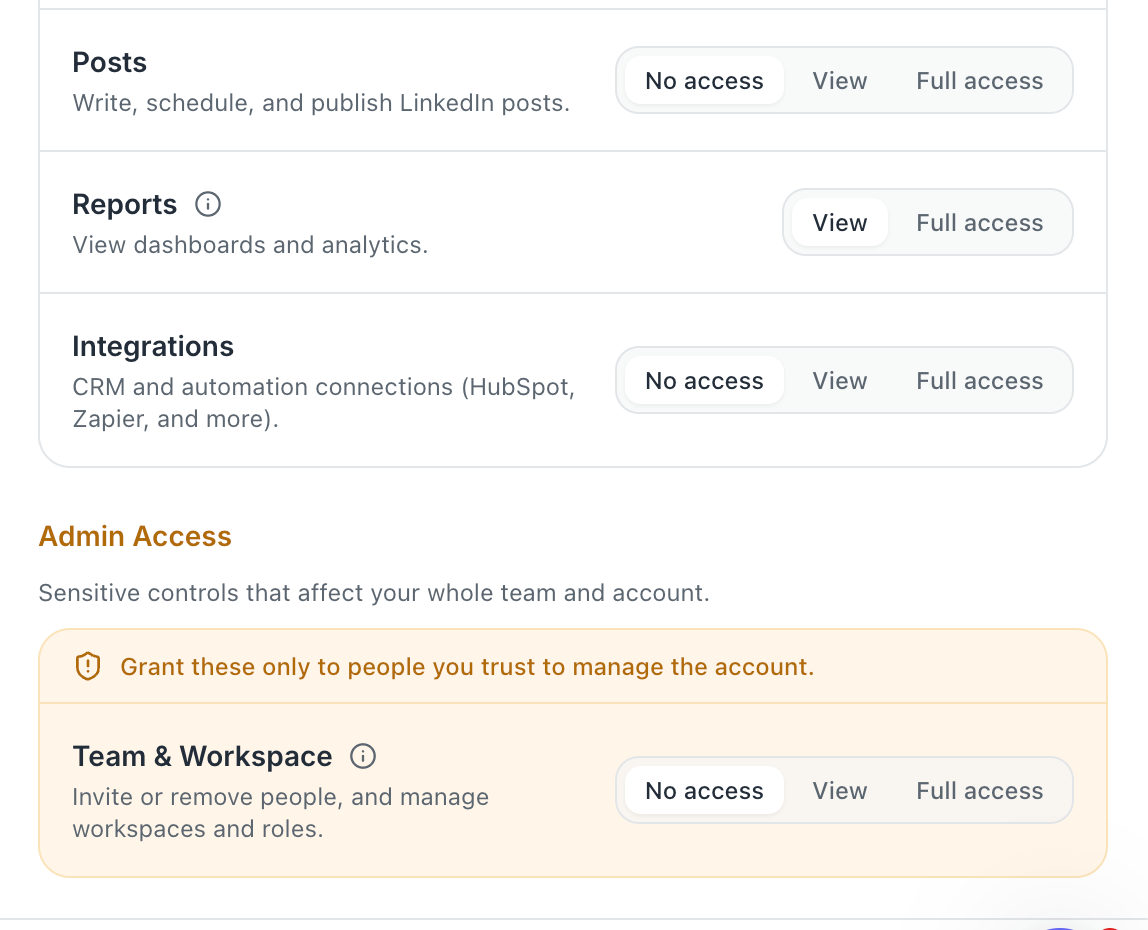Choose View for Team & Workspace

840,791
